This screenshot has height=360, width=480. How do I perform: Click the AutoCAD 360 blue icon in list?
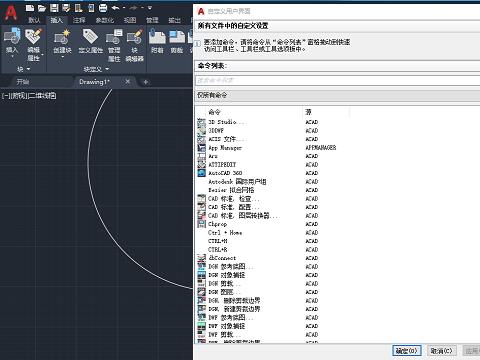(201, 173)
